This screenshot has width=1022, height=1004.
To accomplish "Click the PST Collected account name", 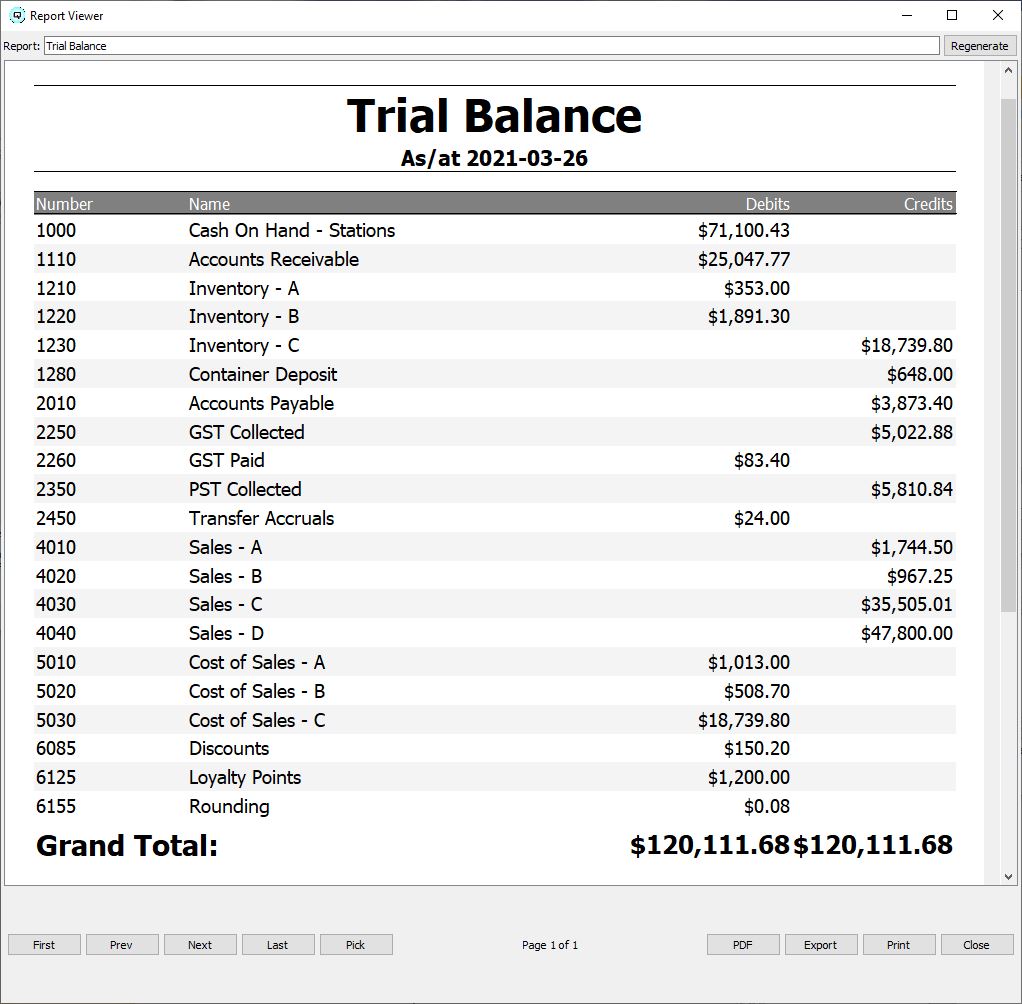I will (x=245, y=490).
